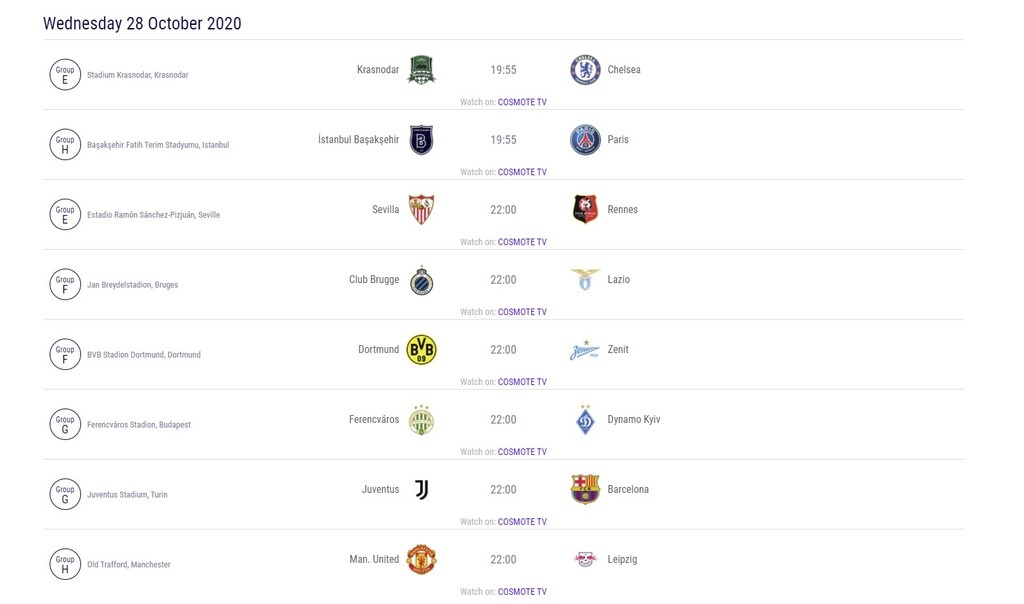Viewport: 1024px width, 604px height.
Task: Select the Rennes club crest
Action: 585,210
